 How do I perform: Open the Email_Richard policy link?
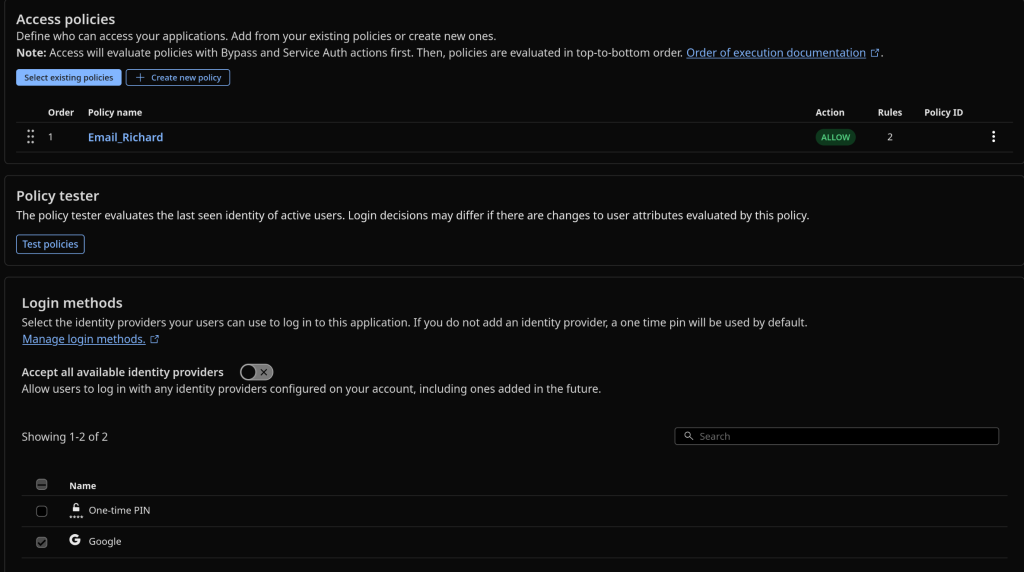coord(125,137)
